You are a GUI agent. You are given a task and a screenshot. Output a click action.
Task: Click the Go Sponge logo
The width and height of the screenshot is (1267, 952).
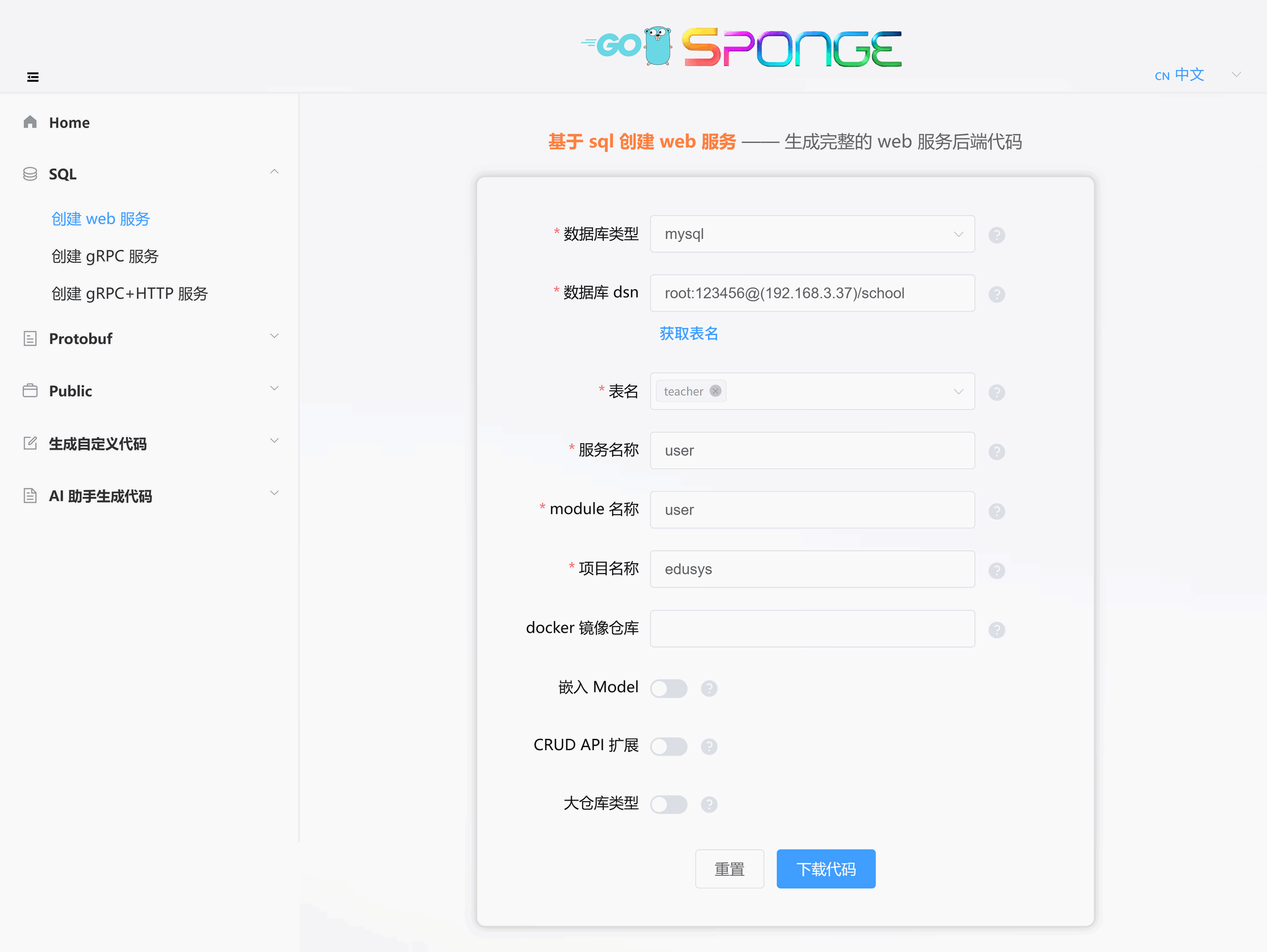pos(741,48)
